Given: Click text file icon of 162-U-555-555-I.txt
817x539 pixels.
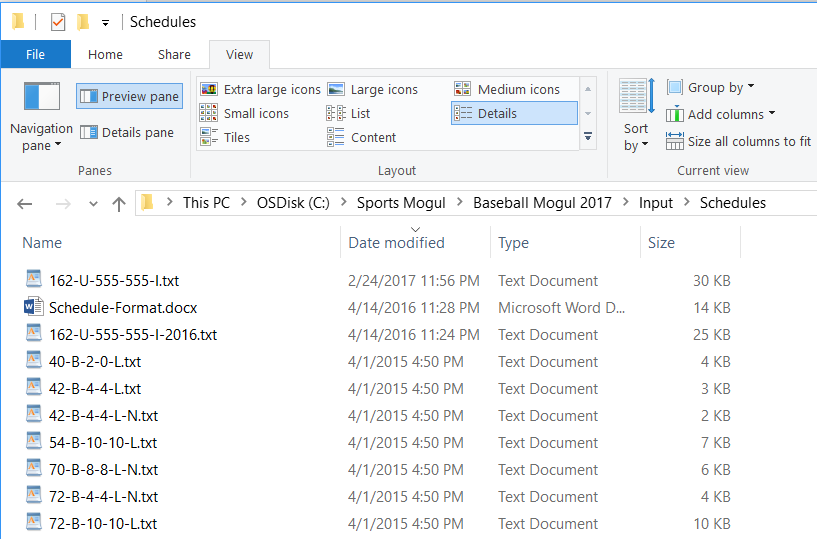Looking at the screenshot, I should tap(34, 279).
